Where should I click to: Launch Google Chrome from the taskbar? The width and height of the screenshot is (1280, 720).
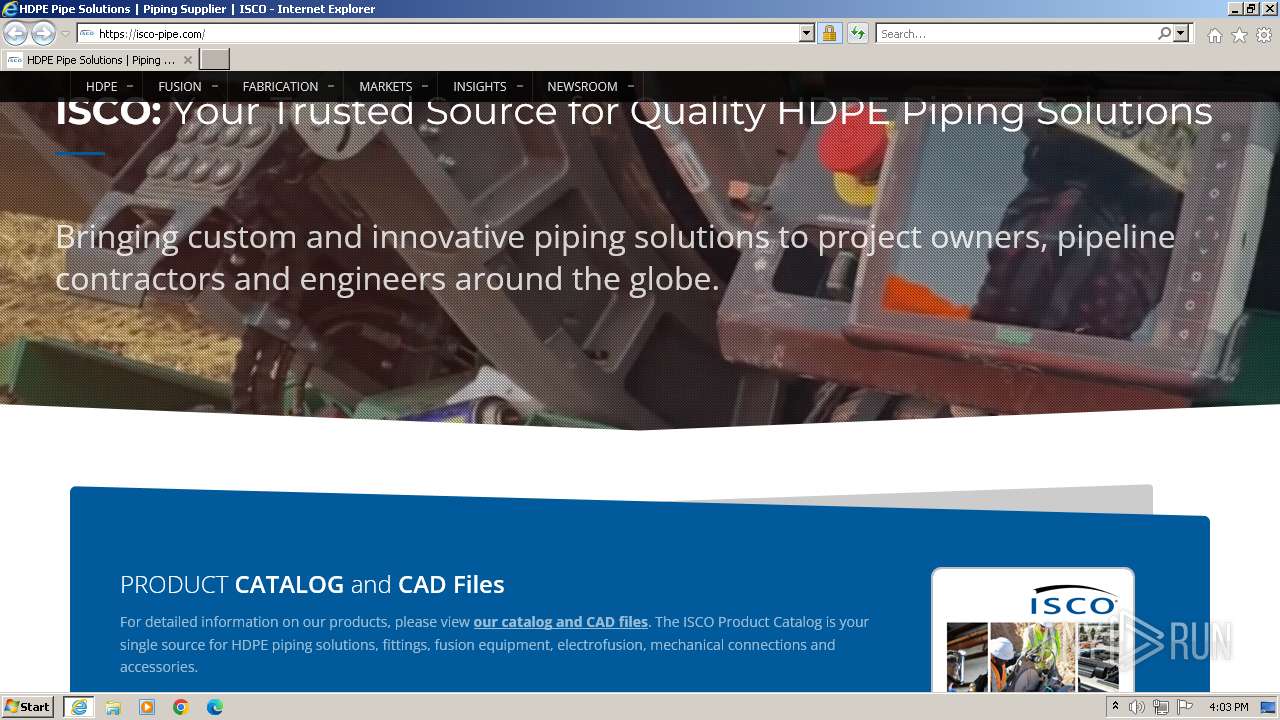(x=181, y=707)
